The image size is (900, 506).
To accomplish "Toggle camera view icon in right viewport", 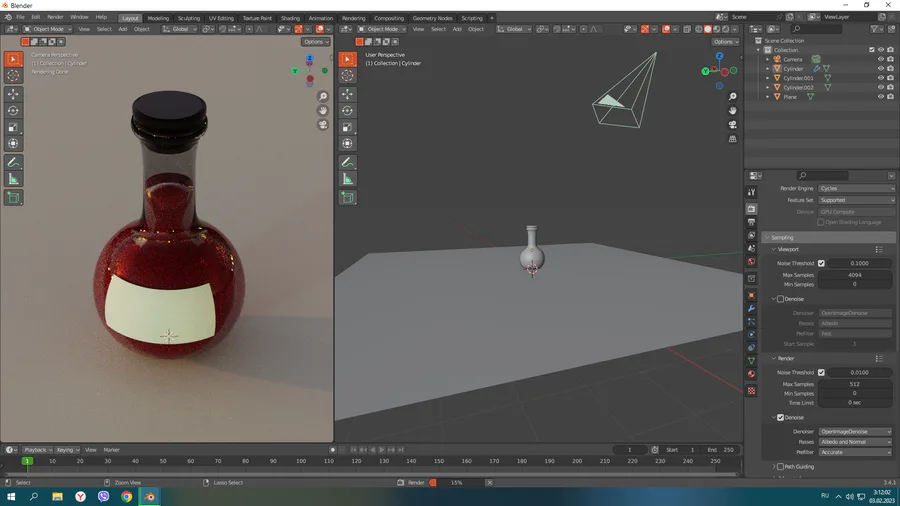I will (732, 124).
